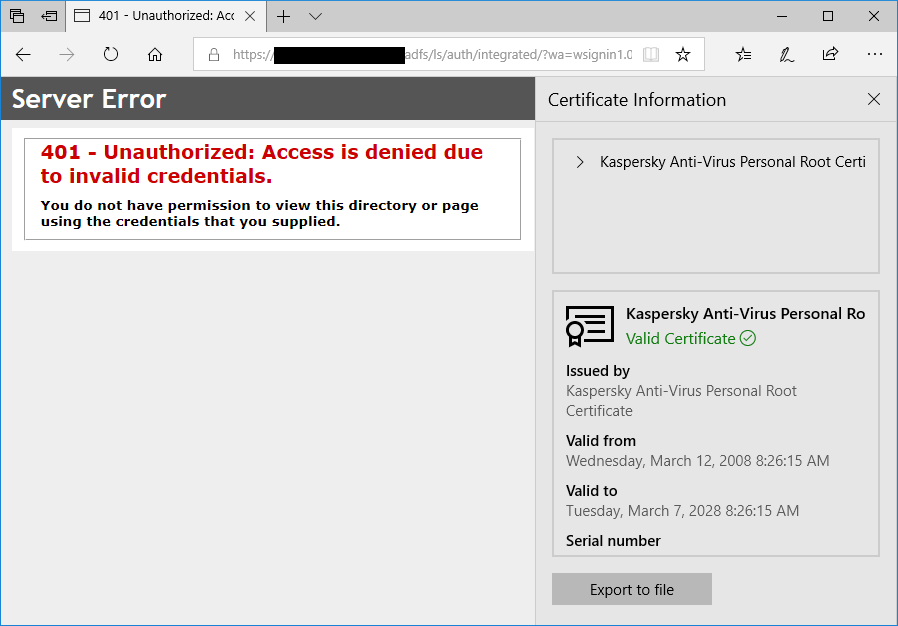Show tabs you've set aside icon
This screenshot has height=626, width=898.
click(x=17, y=16)
